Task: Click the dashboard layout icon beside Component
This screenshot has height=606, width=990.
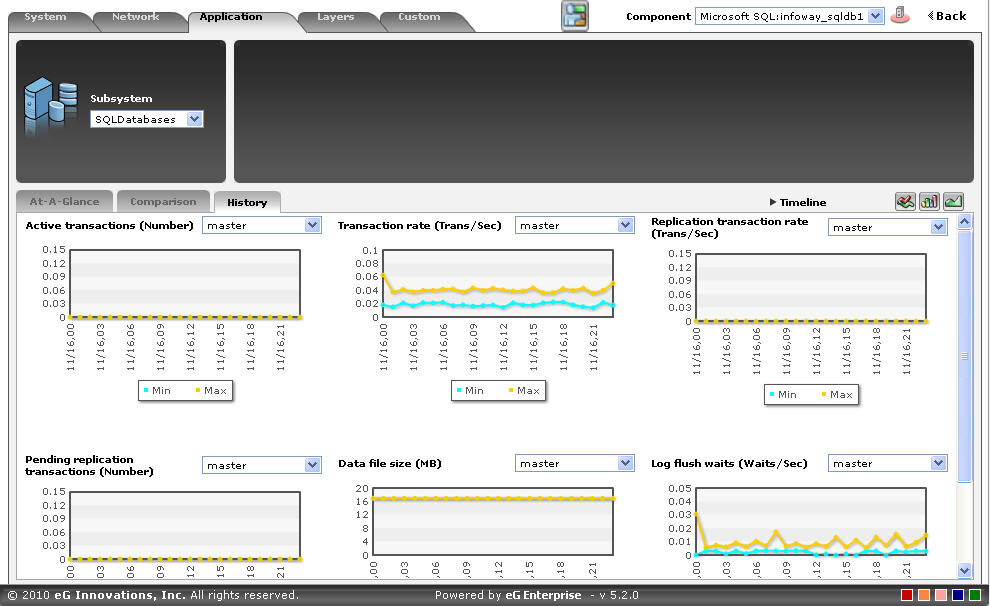Action: point(575,16)
